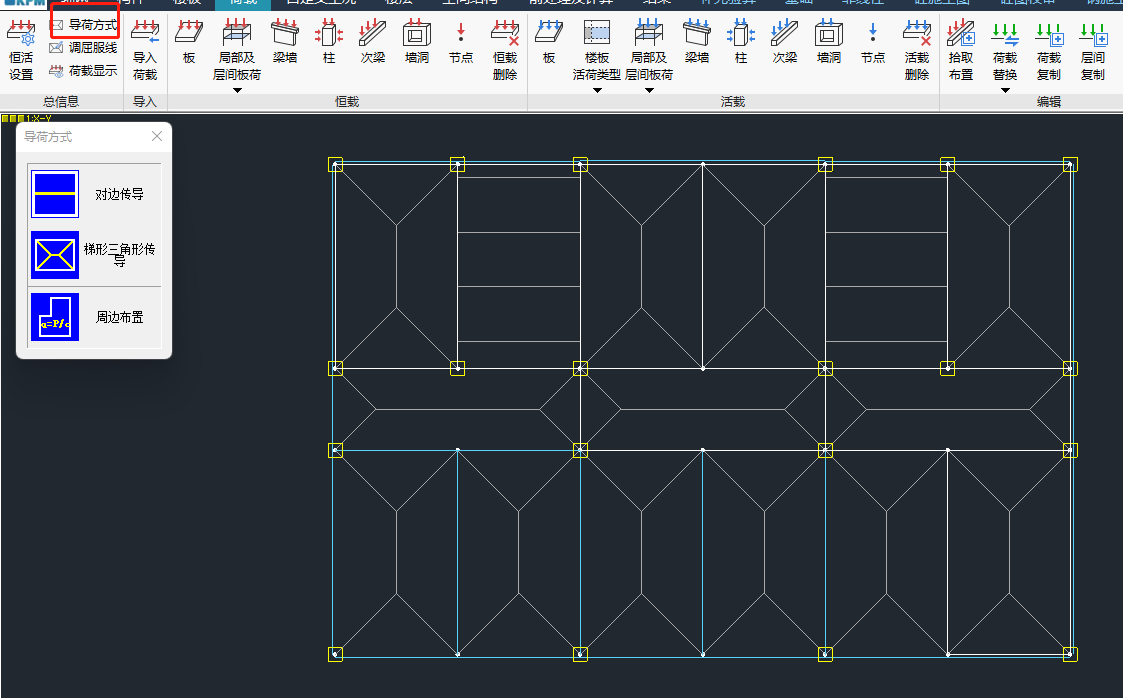Select 柱 column load in 活载 group
This screenshot has height=698, width=1123.
click(x=741, y=42)
